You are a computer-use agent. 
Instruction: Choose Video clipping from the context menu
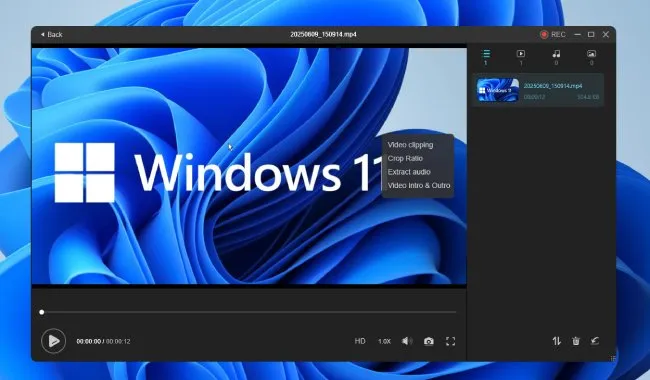coord(410,145)
